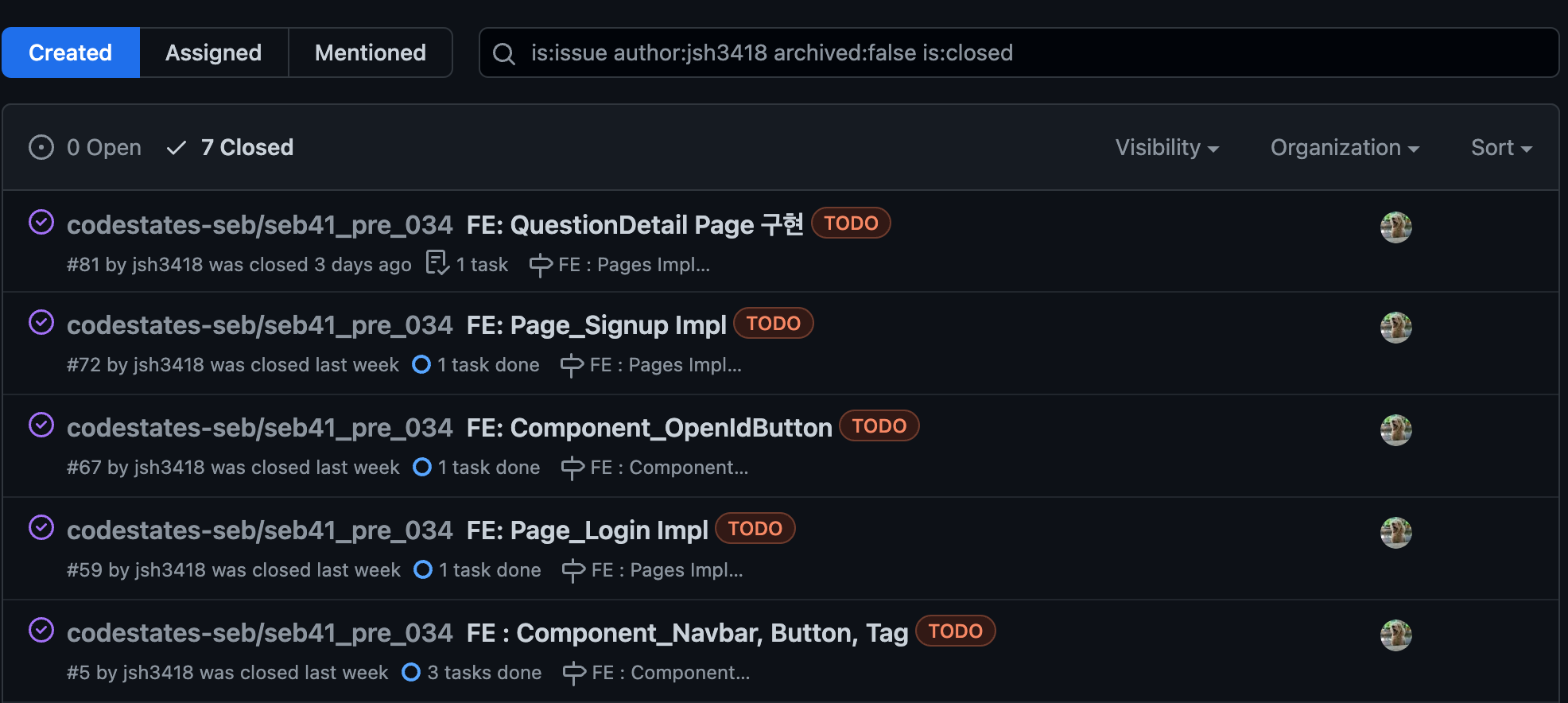Switch to the Assigned tab

point(214,52)
